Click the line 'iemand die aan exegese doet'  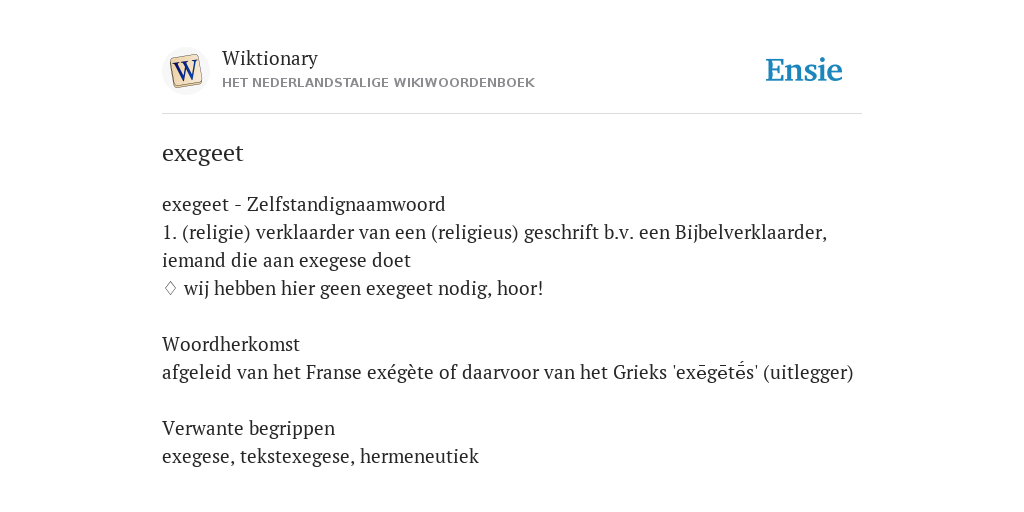pos(286,261)
